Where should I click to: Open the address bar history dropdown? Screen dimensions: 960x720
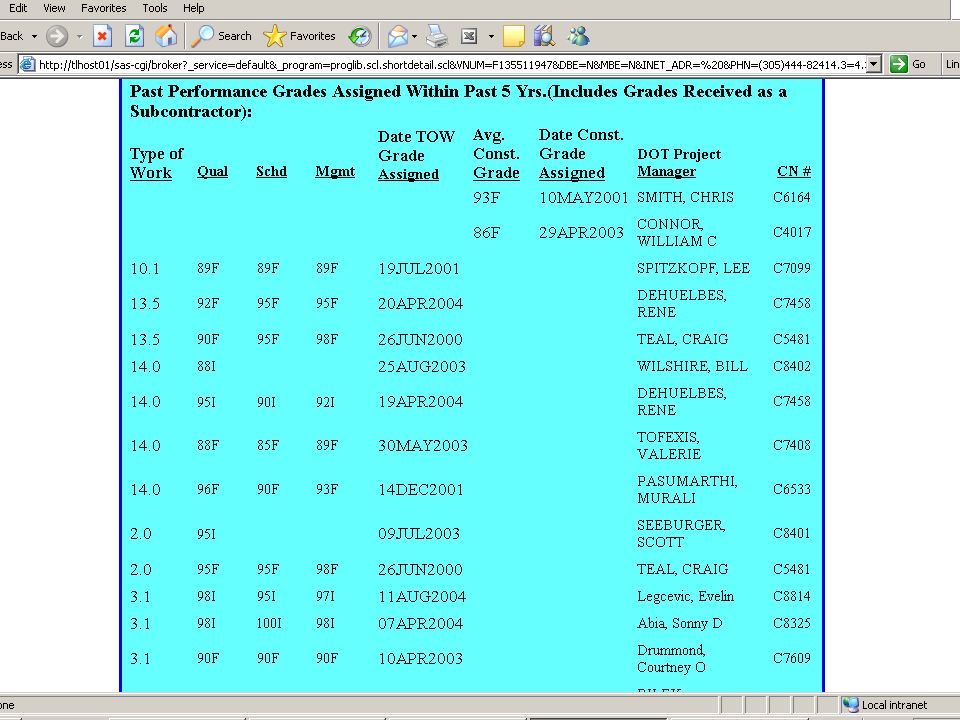pos(874,64)
